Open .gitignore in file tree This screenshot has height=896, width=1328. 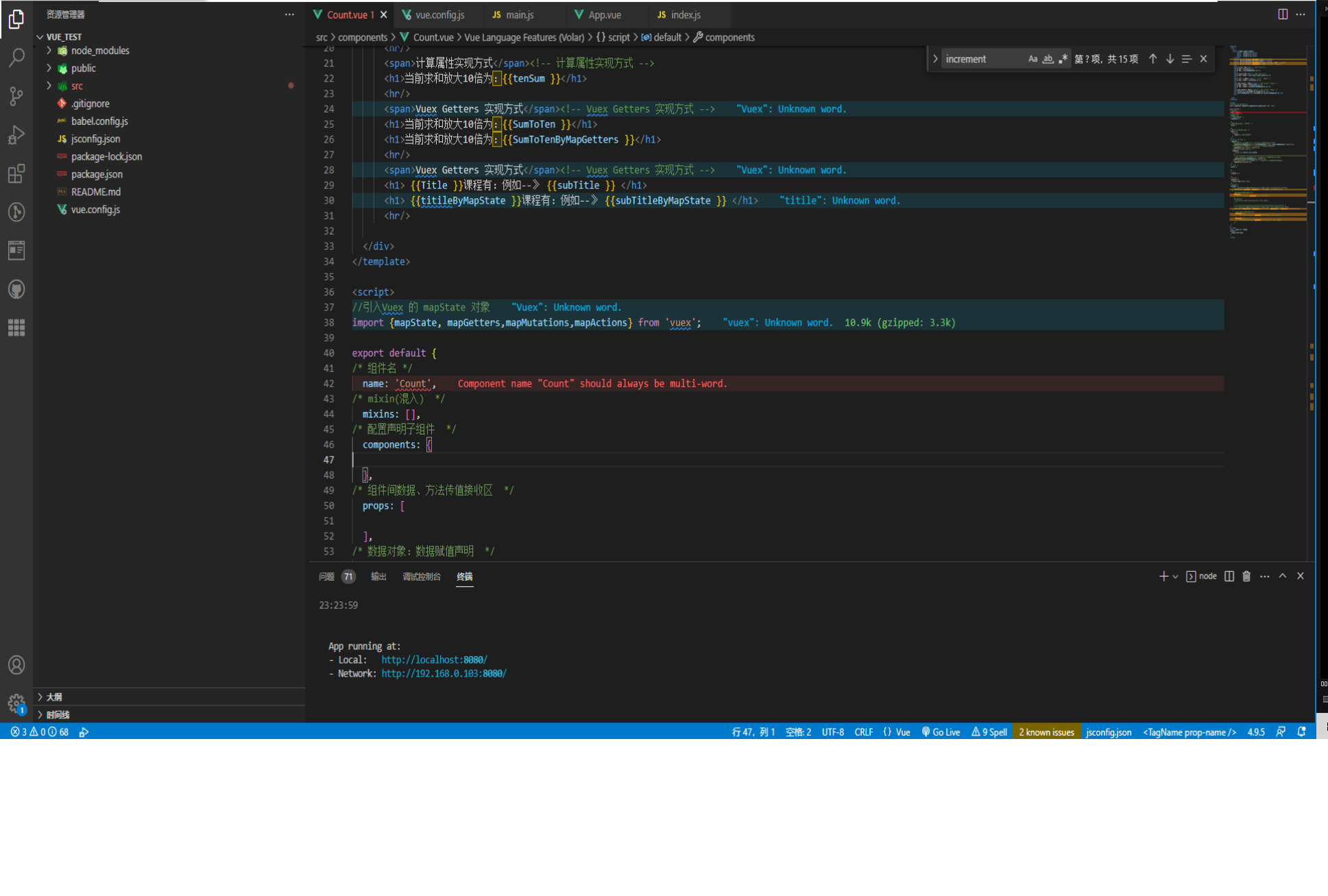(x=90, y=104)
